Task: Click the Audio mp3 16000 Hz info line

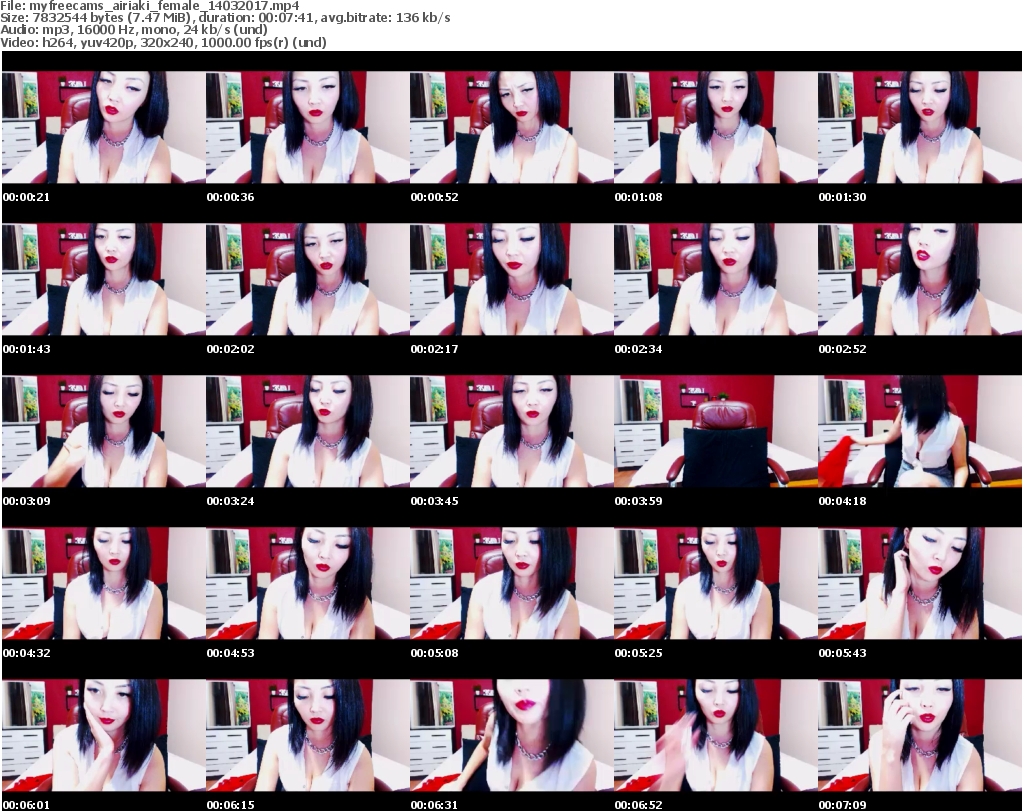Action: pos(134,30)
